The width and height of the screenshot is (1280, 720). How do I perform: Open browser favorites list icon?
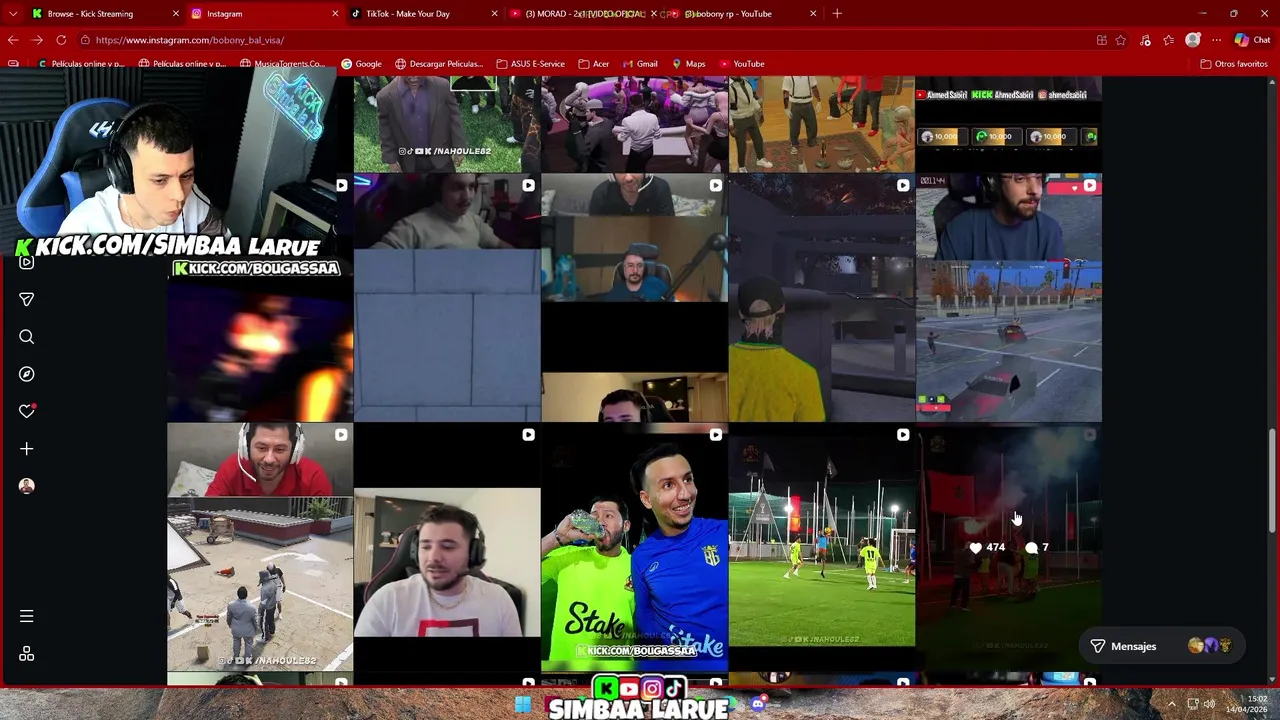tap(1168, 40)
